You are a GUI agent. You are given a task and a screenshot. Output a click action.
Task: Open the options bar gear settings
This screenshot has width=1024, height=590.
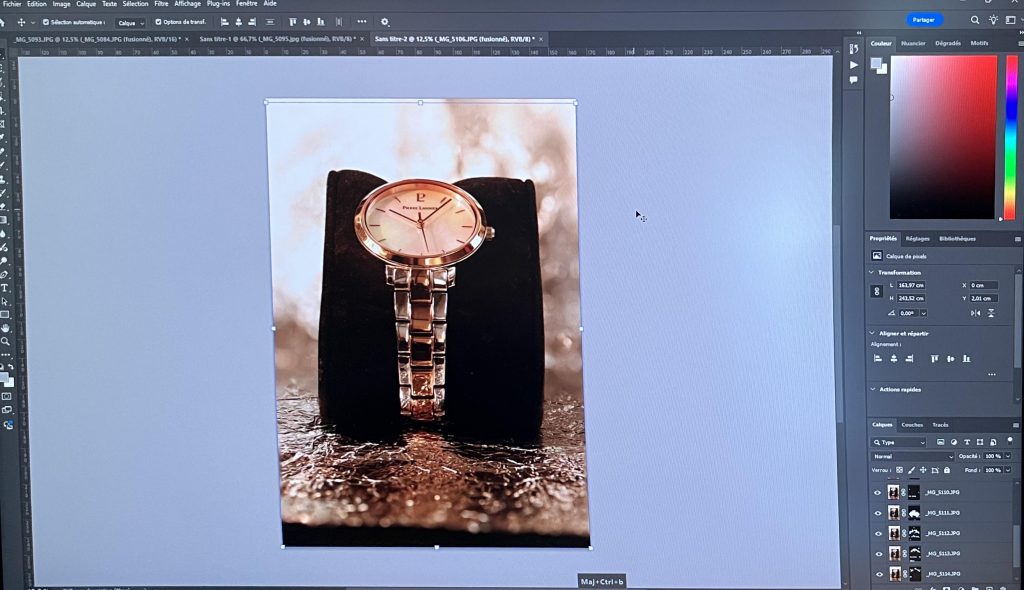(385, 21)
